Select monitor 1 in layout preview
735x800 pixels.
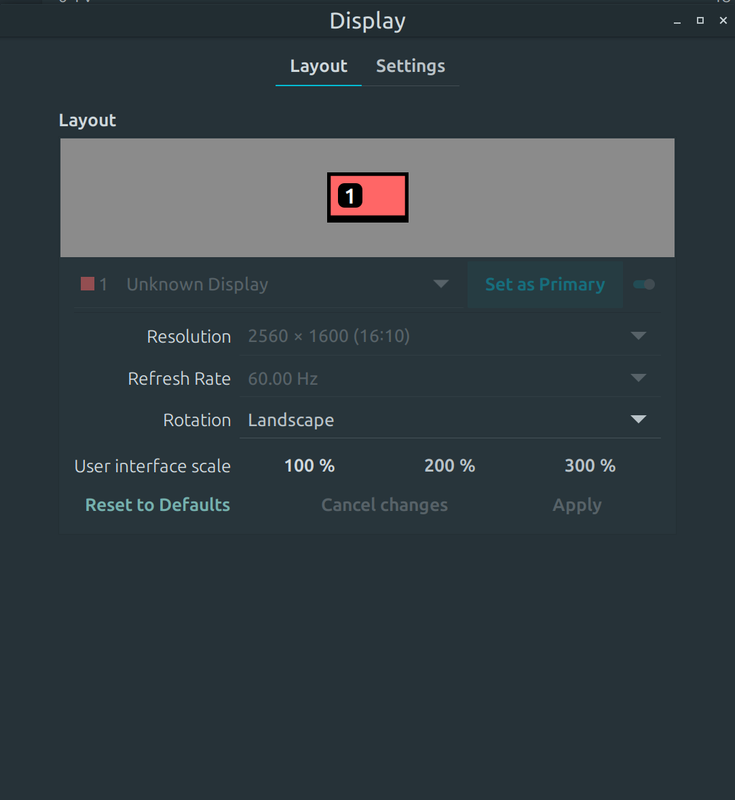click(368, 197)
